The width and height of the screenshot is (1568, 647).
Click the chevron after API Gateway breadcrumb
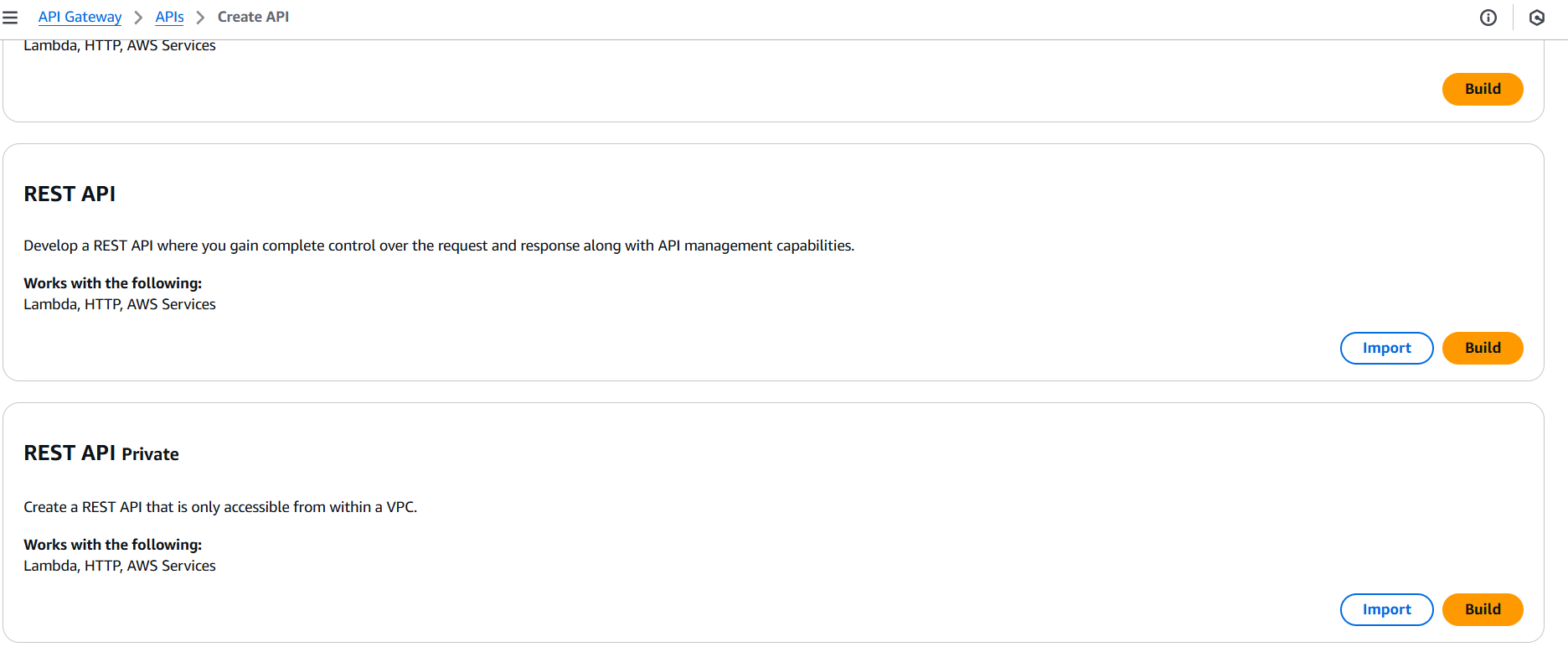click(138, 18)
